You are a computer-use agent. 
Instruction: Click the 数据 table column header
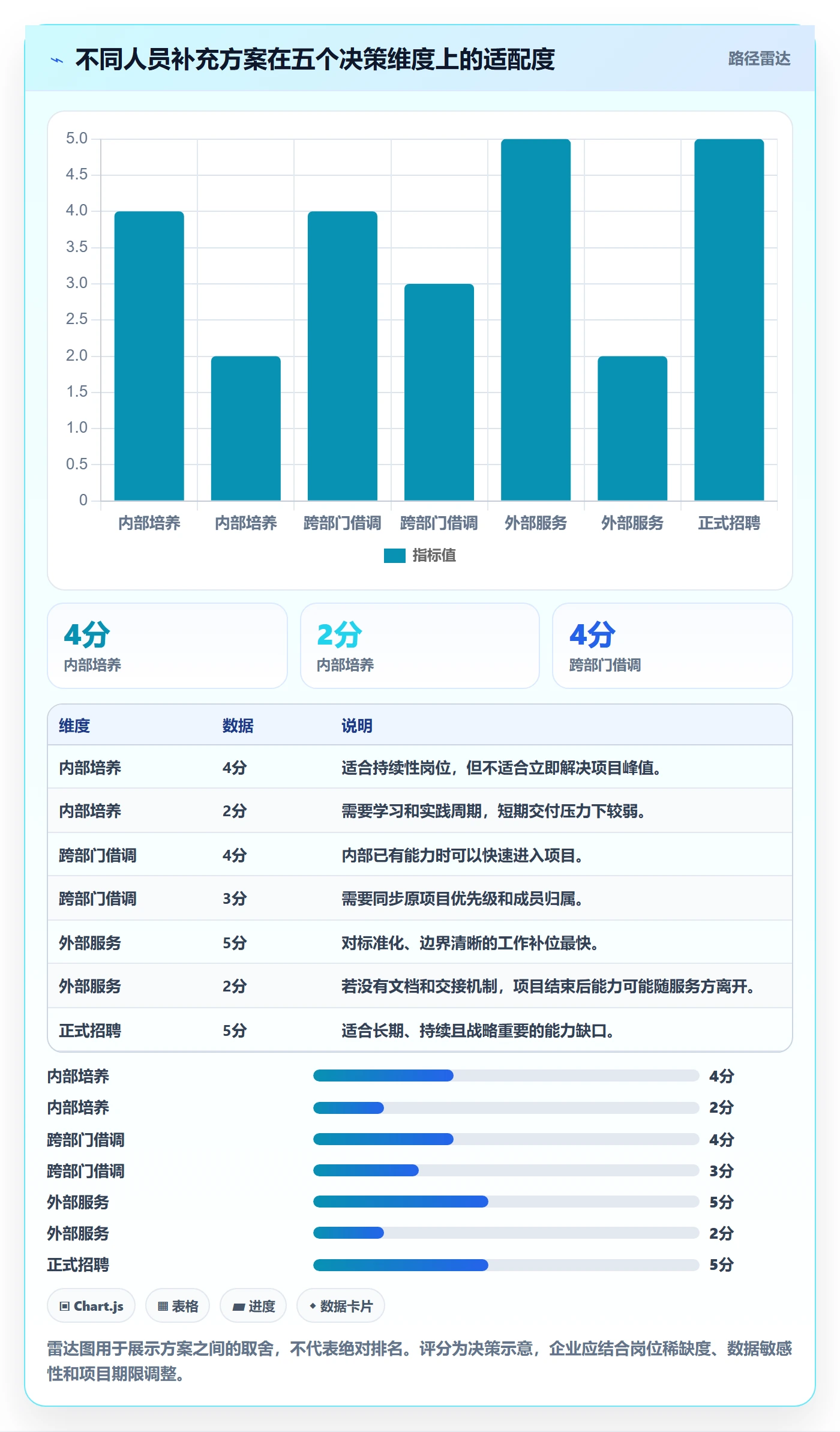pos(238,726)
